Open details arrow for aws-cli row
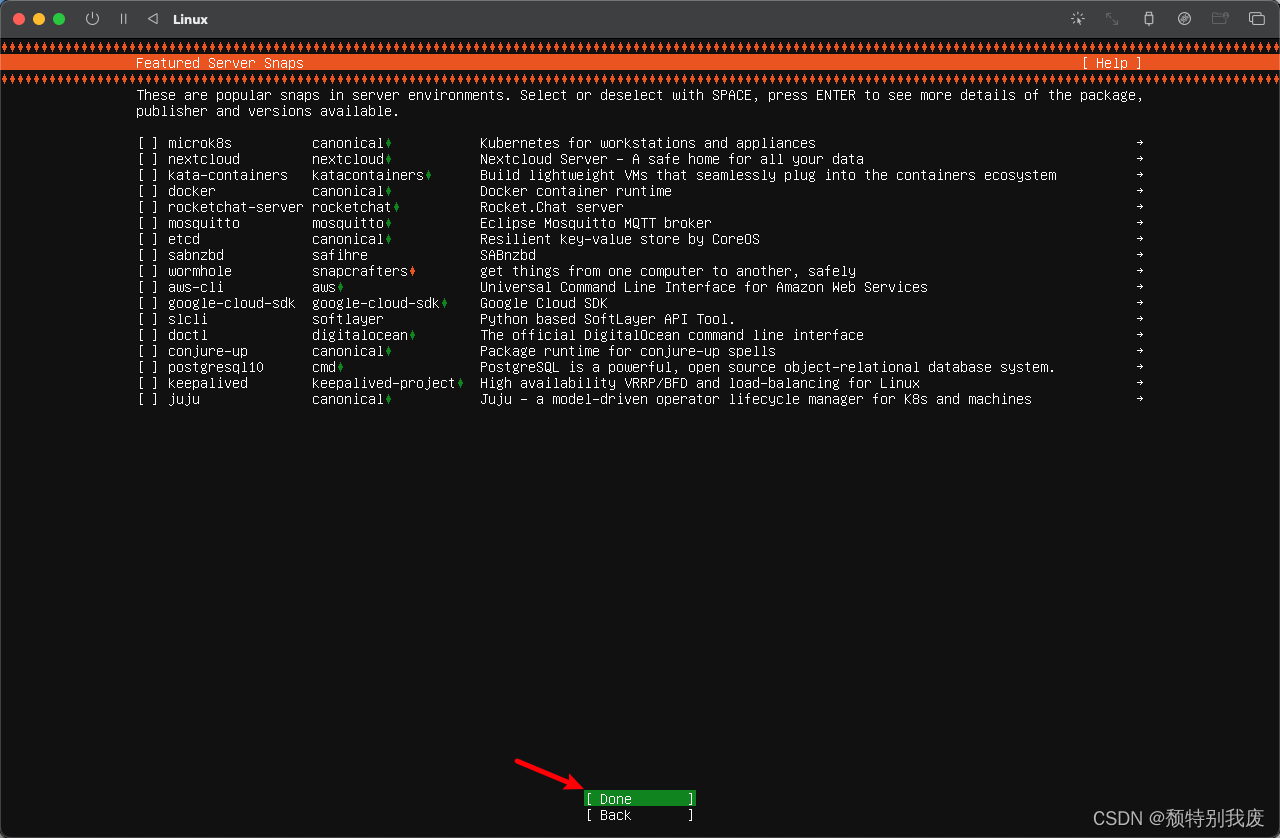This screenshot has height=838, width=1280. tap(1140, 287)
